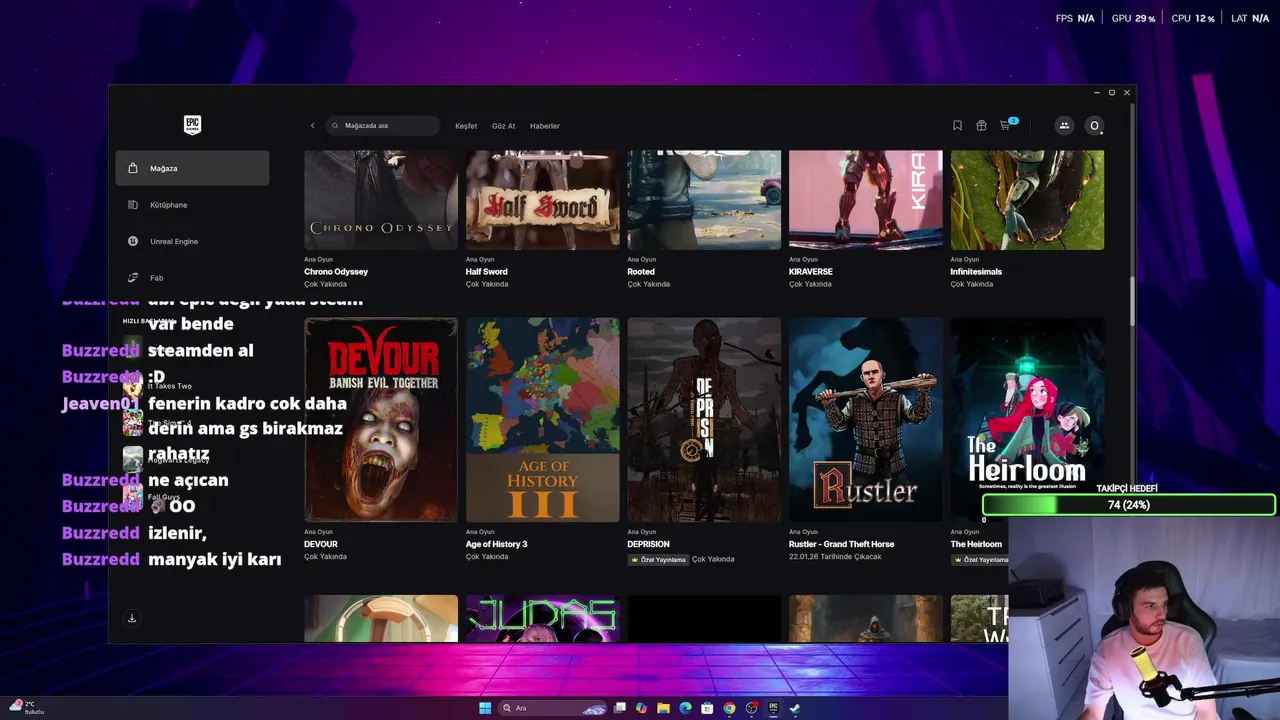Viewport: 1280px width, 720px height.
Task: Open the downloads icon in sidebar bottom
Action: click(x=132, y=618)
